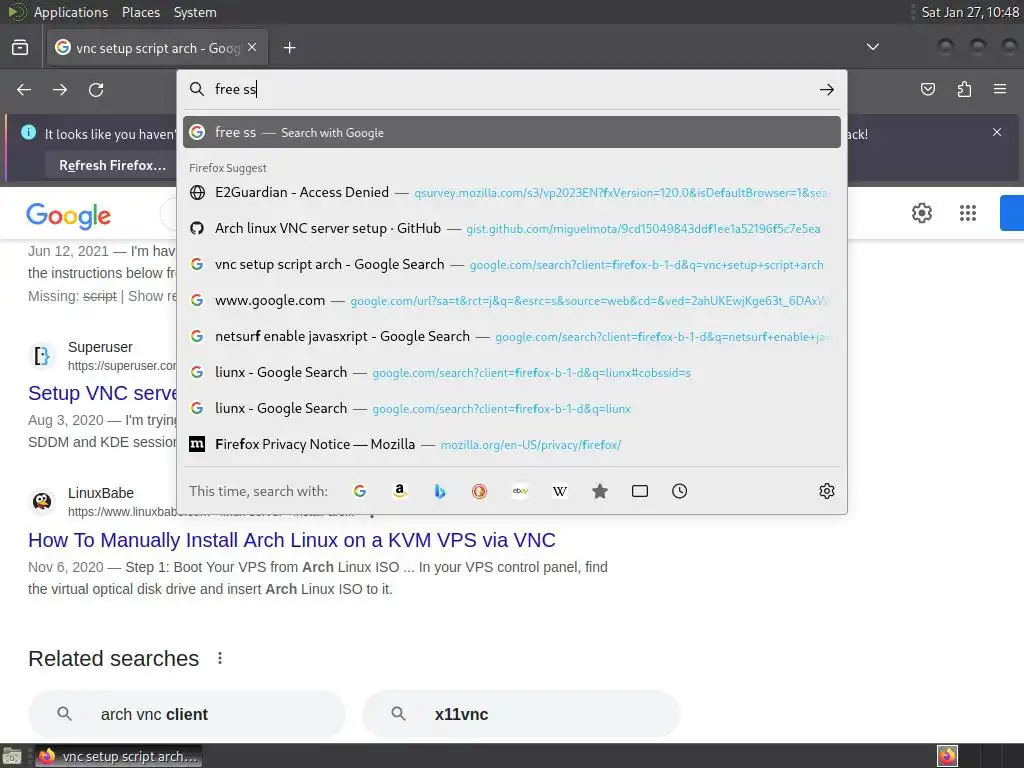This screenshot has height=768, width=1024.
Task: Close the 'vnc setup script arch' tab
Action: pyautogui.click(x=252, y=48)
